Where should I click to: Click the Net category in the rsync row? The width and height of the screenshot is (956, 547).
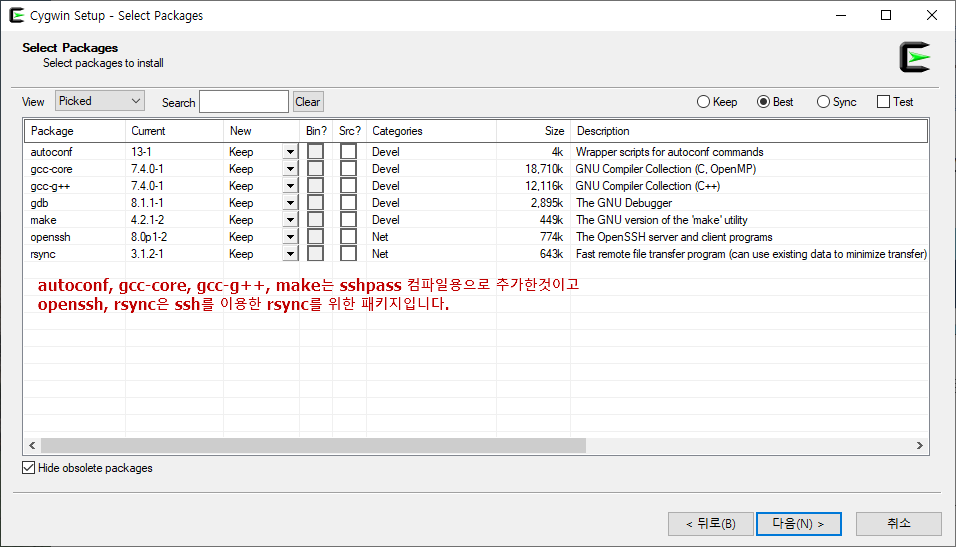pyautogui.click(x=380, y=254)
